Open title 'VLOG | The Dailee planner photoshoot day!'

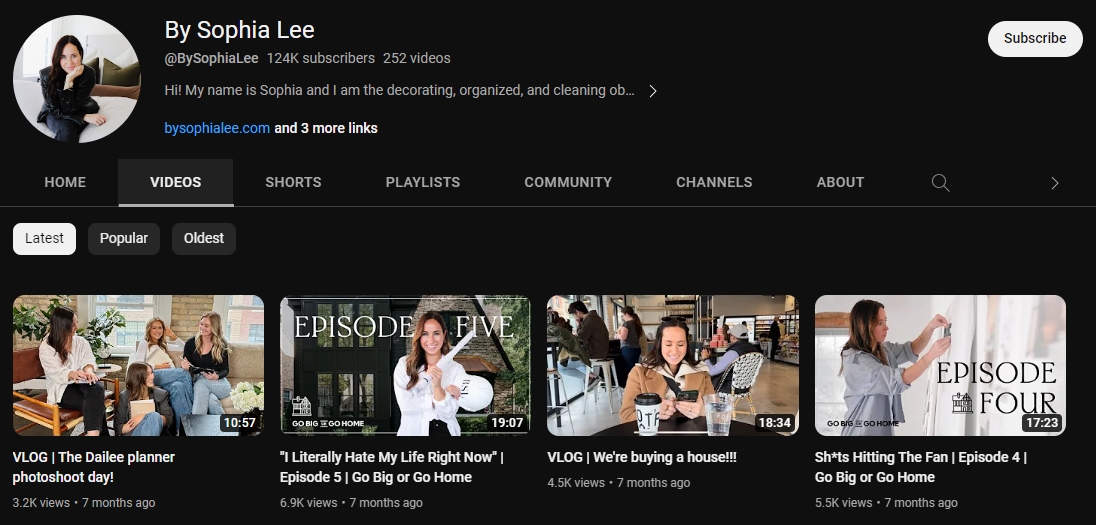tap(94, 467)
